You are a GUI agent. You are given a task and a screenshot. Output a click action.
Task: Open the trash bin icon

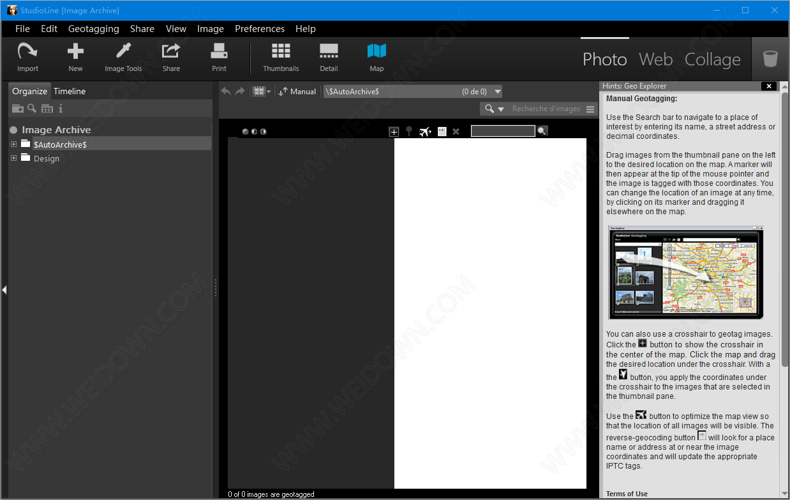(x=770, y=58)
